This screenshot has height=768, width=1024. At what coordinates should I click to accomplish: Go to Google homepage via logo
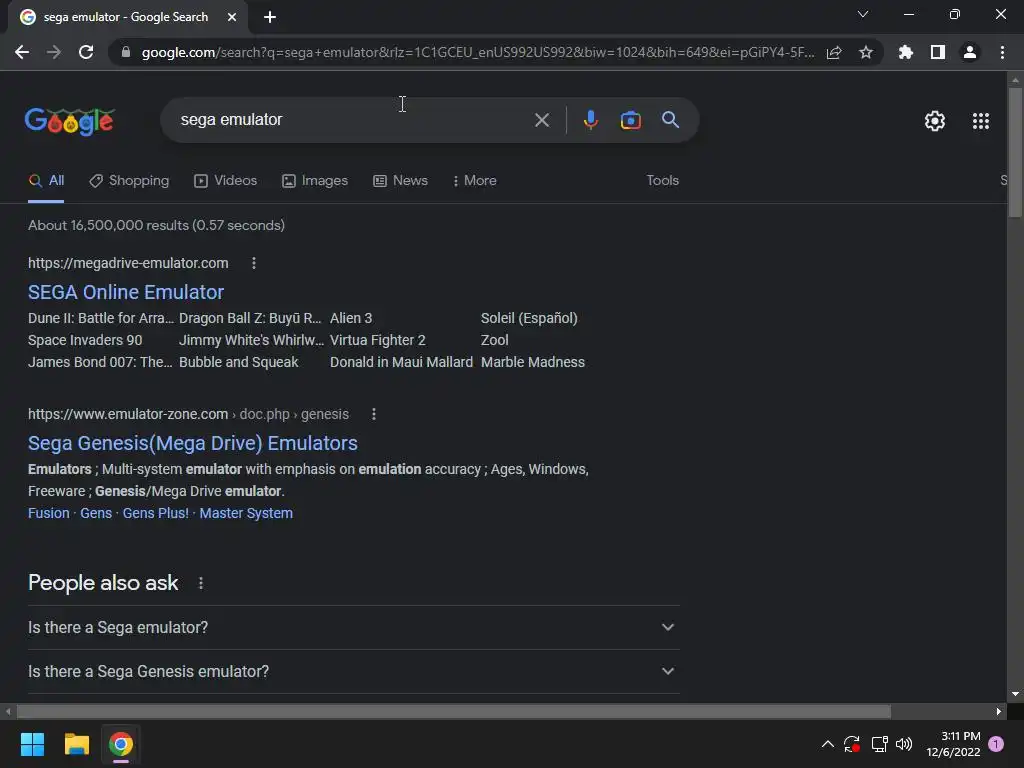click(70, 121)
